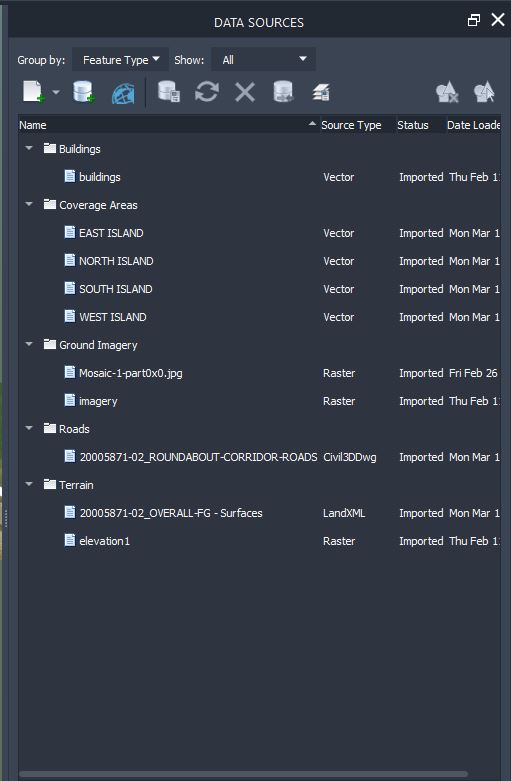Click the grayed database export icon
This screenshot has width=511, height=781.
(x=283, y=92)
